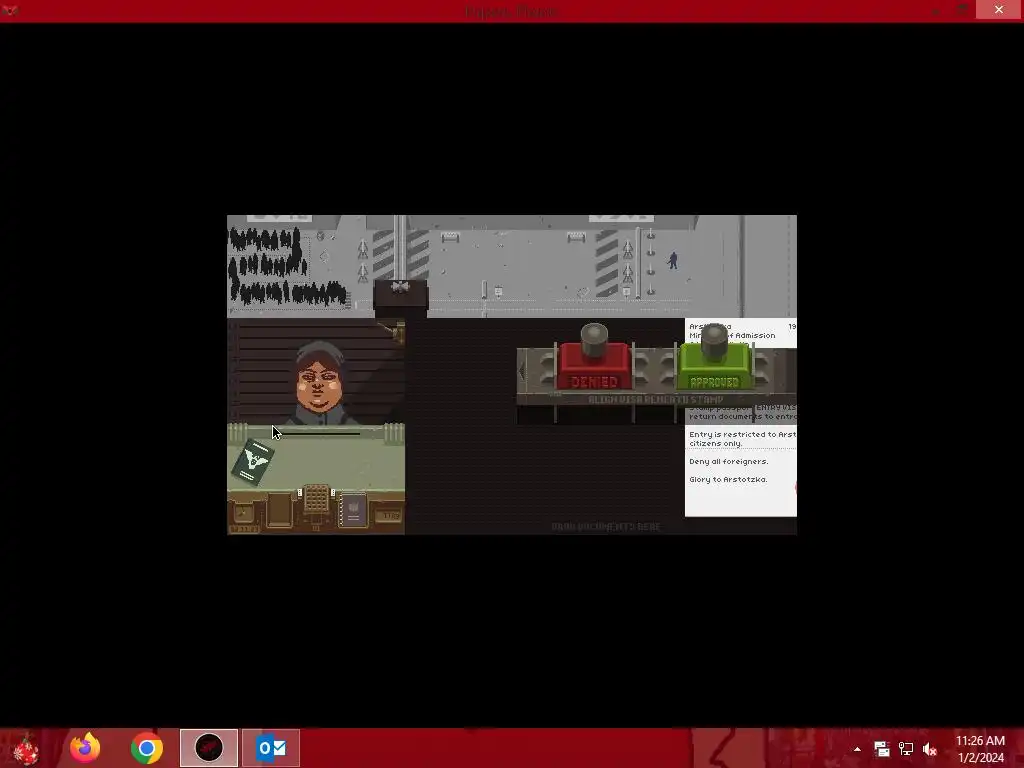
Task: Click the text "Deny all foreigners."
Action: [x=728, y=462]
